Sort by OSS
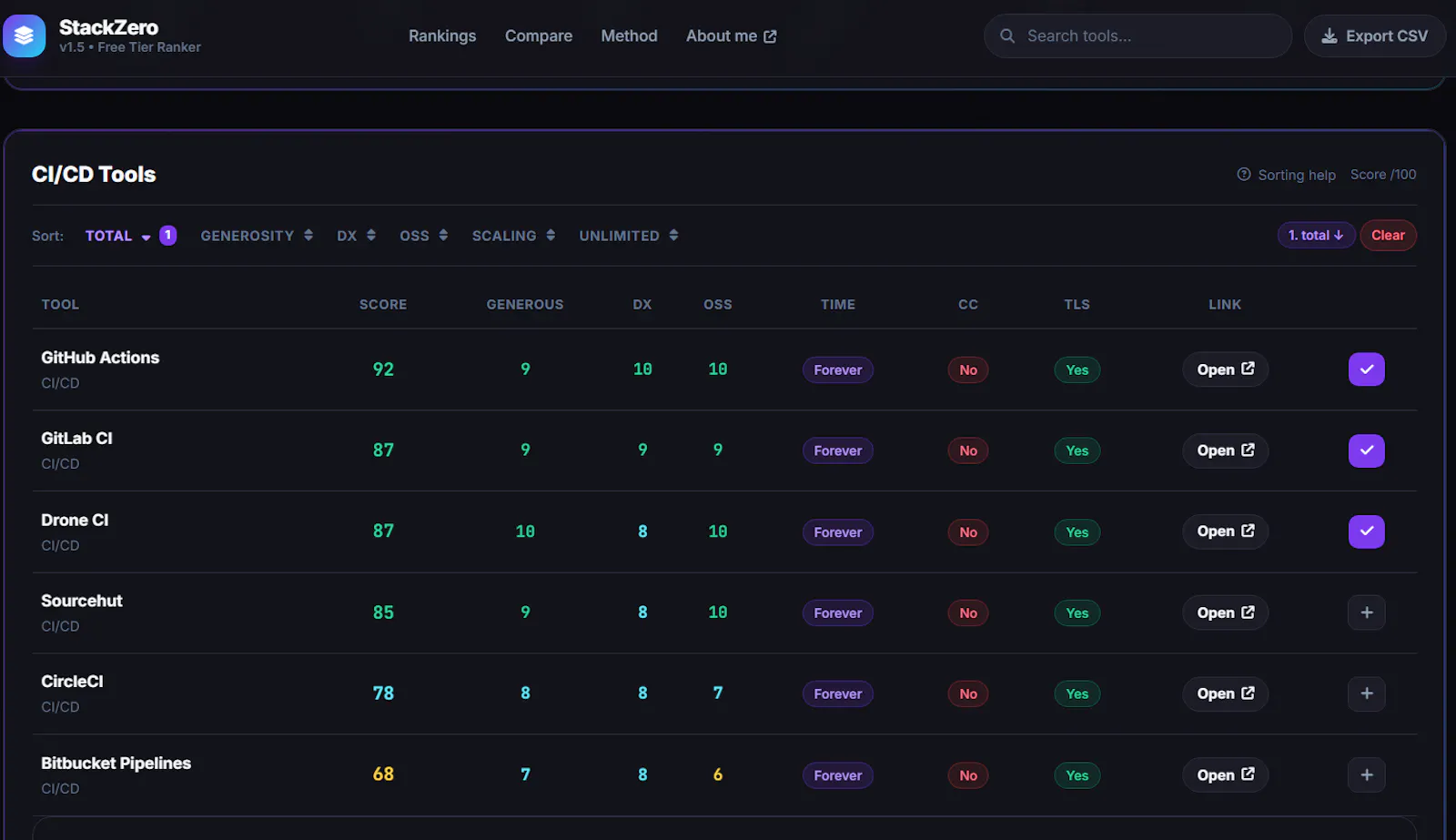The height and width of the screenshot is (840, 1456). (x=423, y=236)
